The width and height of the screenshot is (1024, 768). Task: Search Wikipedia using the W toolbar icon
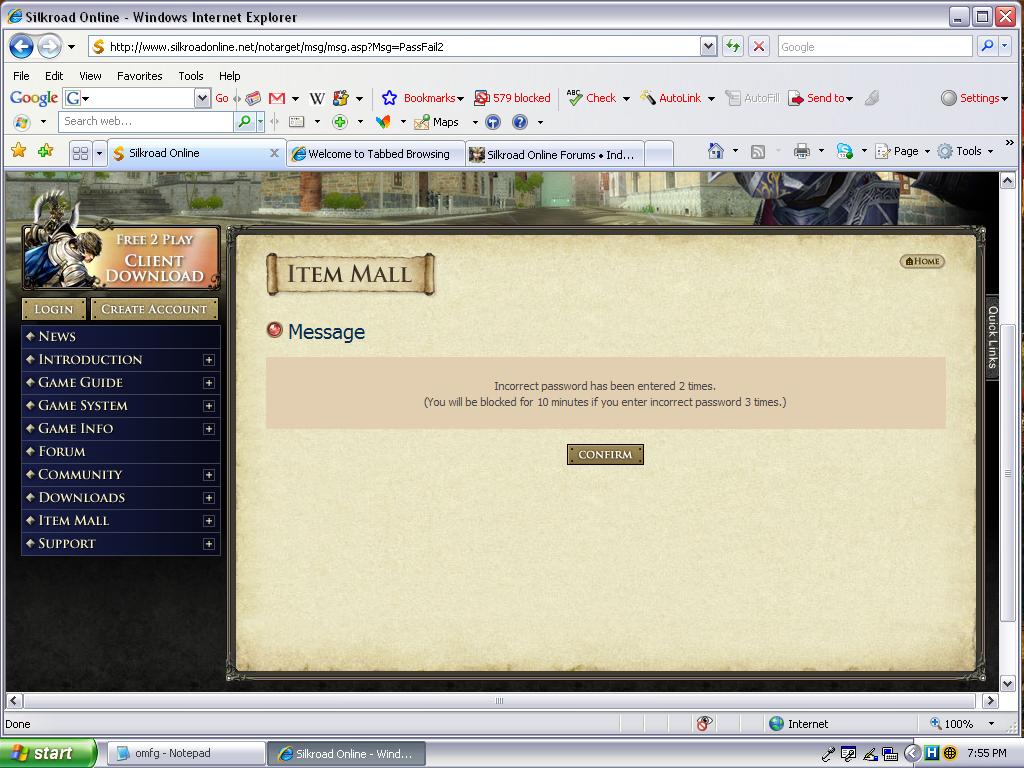click(x=319, y=97)
